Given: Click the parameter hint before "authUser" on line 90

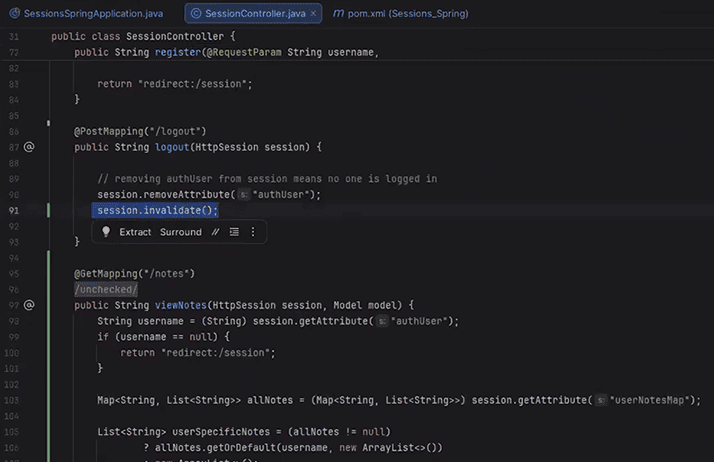Looking at the screenshot, I should [x=244, y=194].
